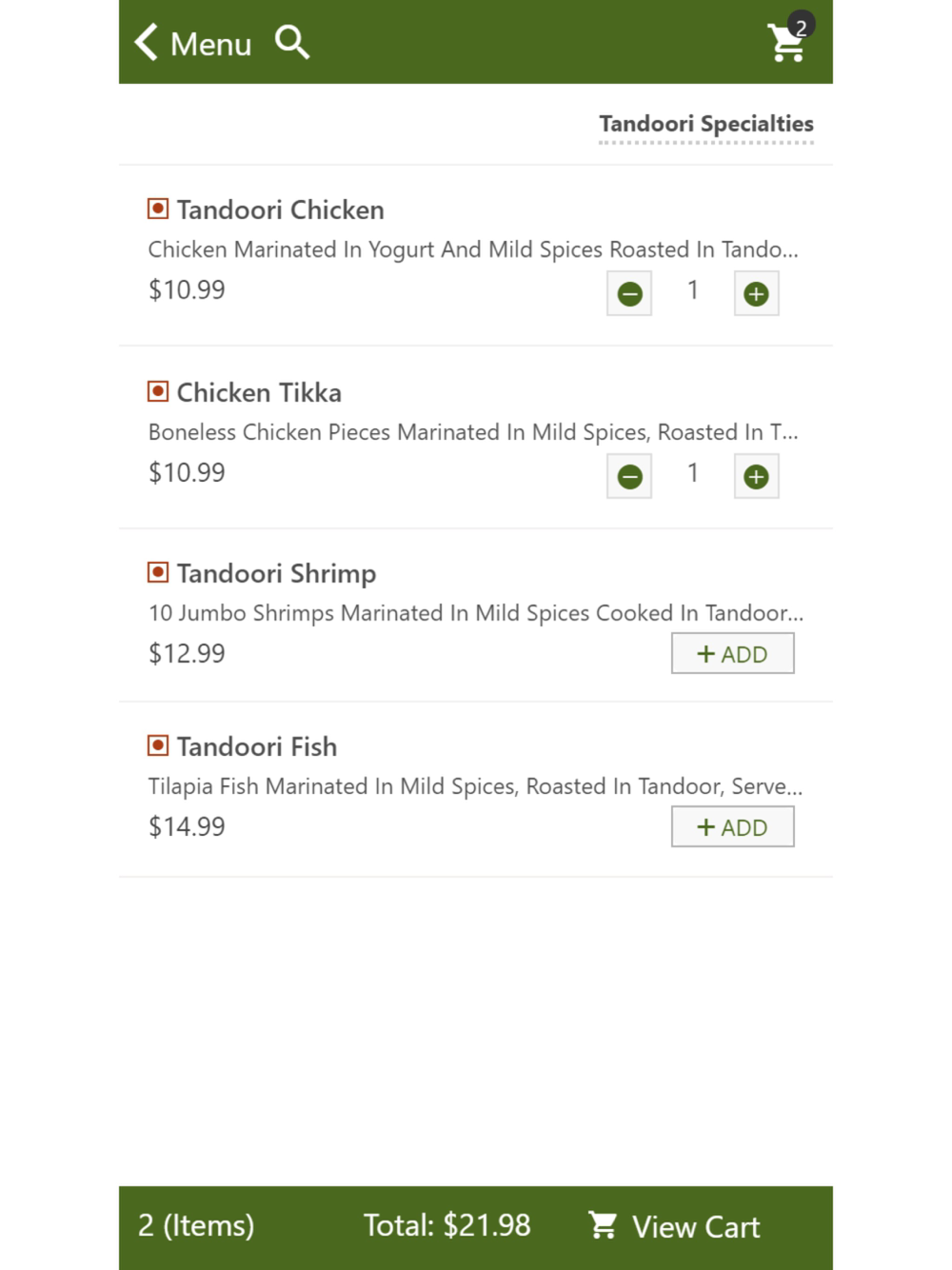This screenshot has height=1270, width=952.
Task: Tap the 2 (Items) count label
Action: [196, 1225]
